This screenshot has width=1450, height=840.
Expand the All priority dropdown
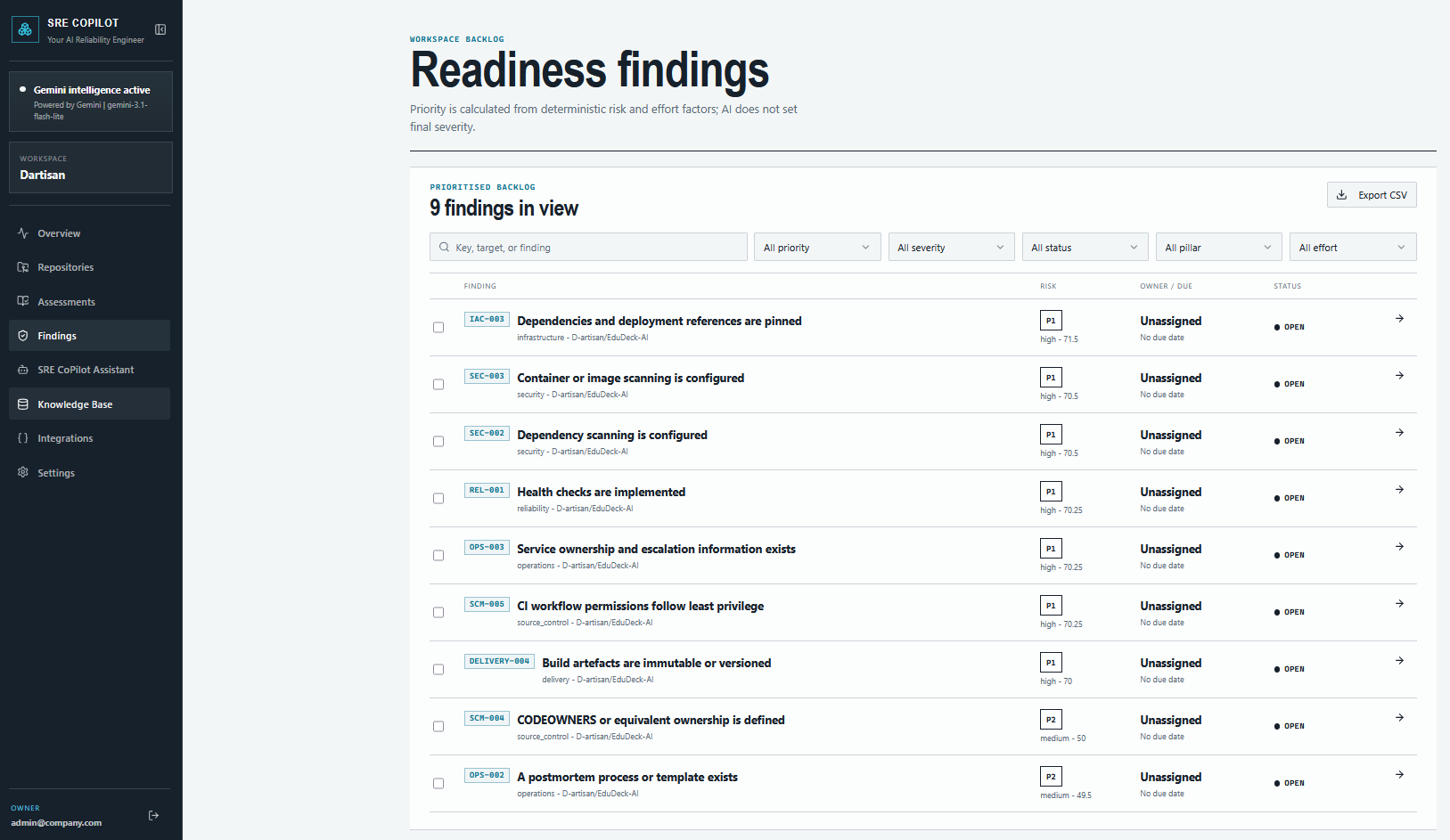click(817, 247)
